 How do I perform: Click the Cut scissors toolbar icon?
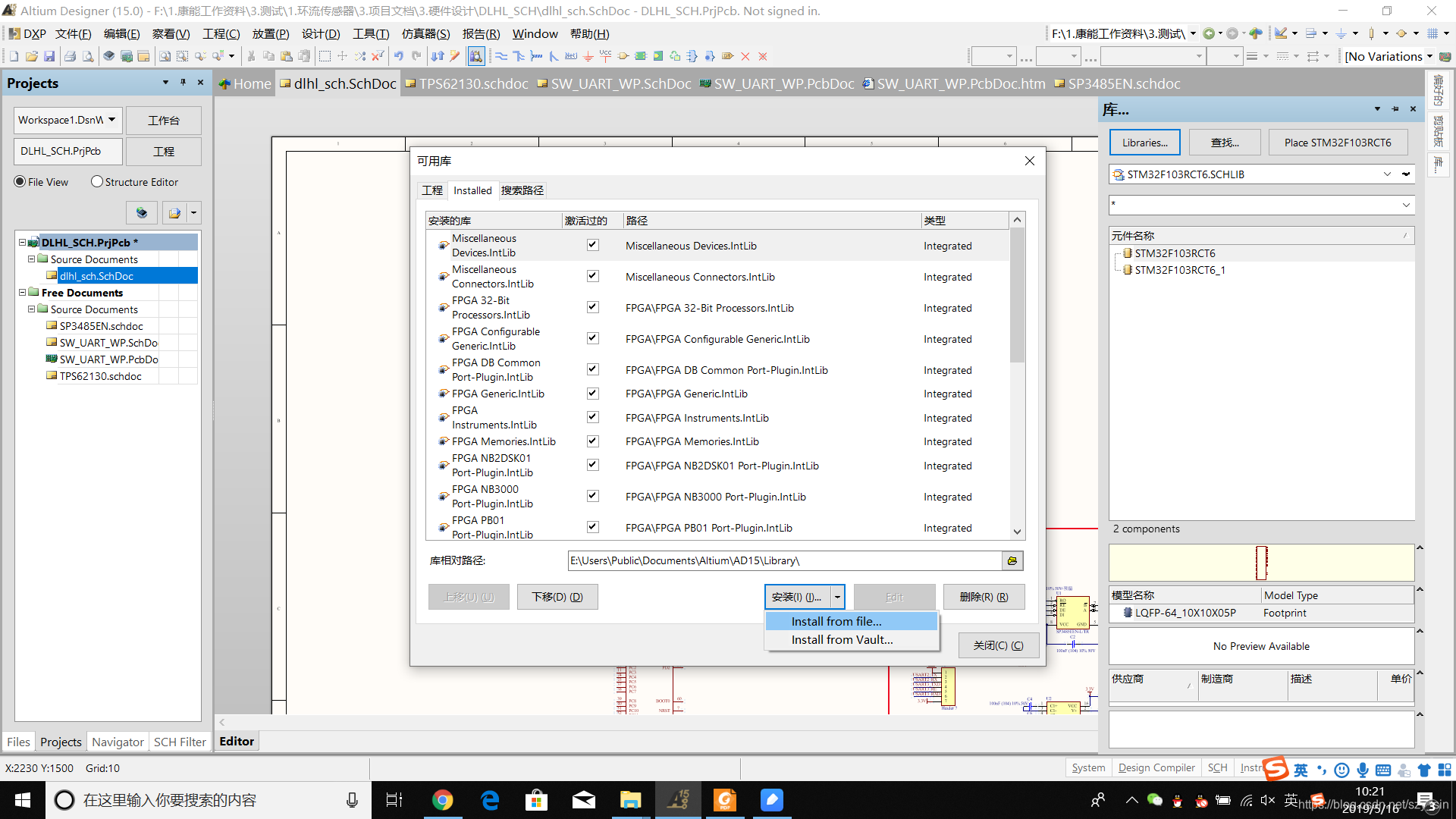click(x=251, y=56)
